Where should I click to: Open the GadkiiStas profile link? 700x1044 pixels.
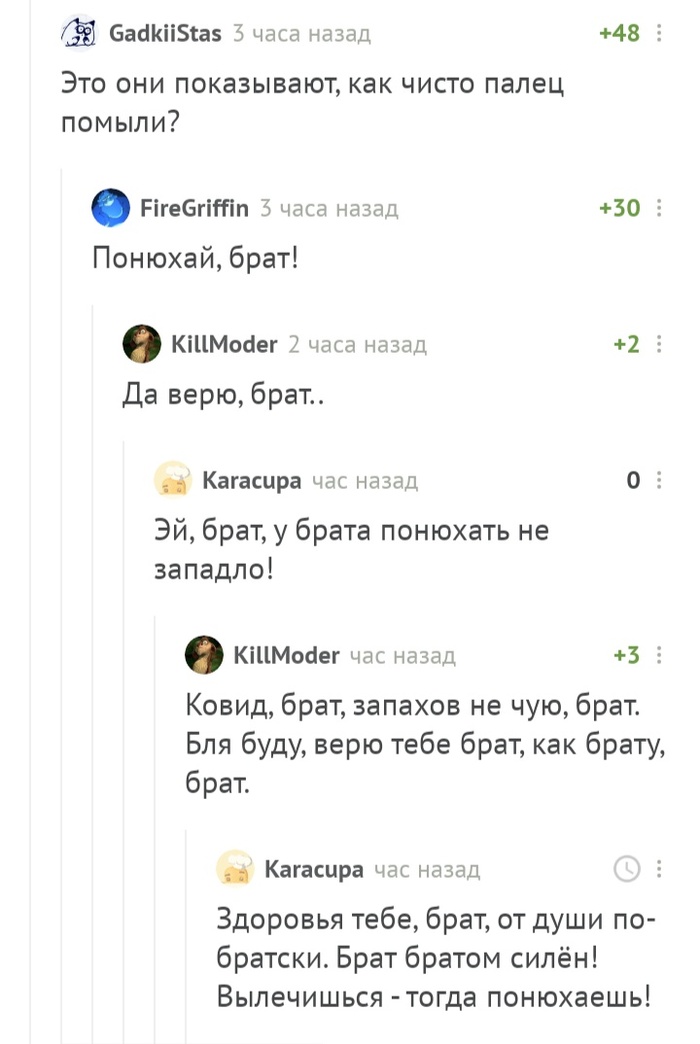(165, 34)
